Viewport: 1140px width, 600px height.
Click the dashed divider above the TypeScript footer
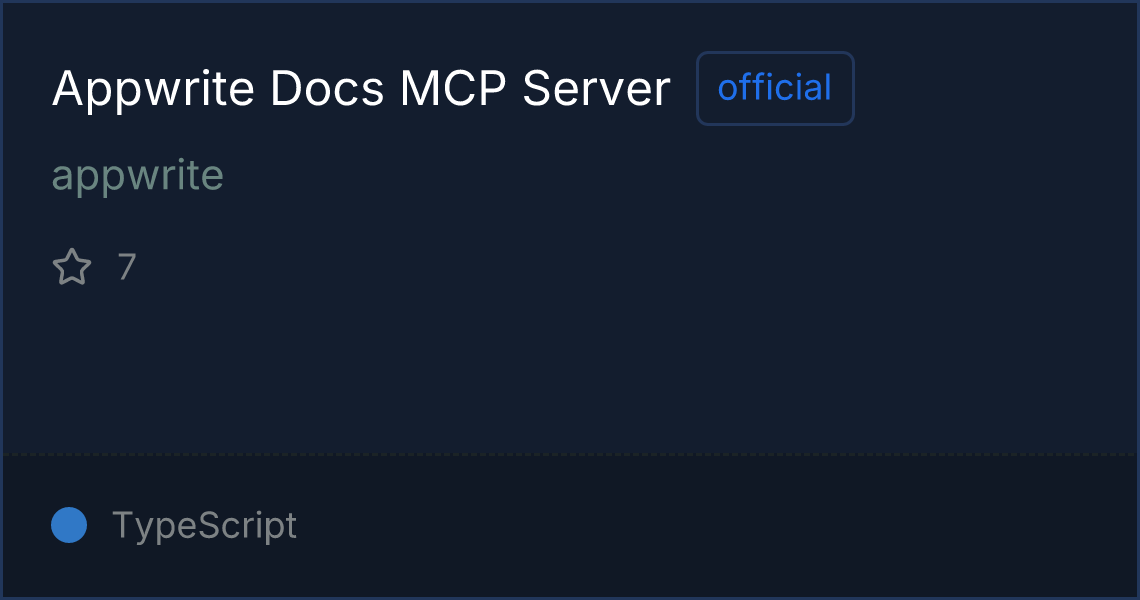pyautogui.click(x=569, y=455)
